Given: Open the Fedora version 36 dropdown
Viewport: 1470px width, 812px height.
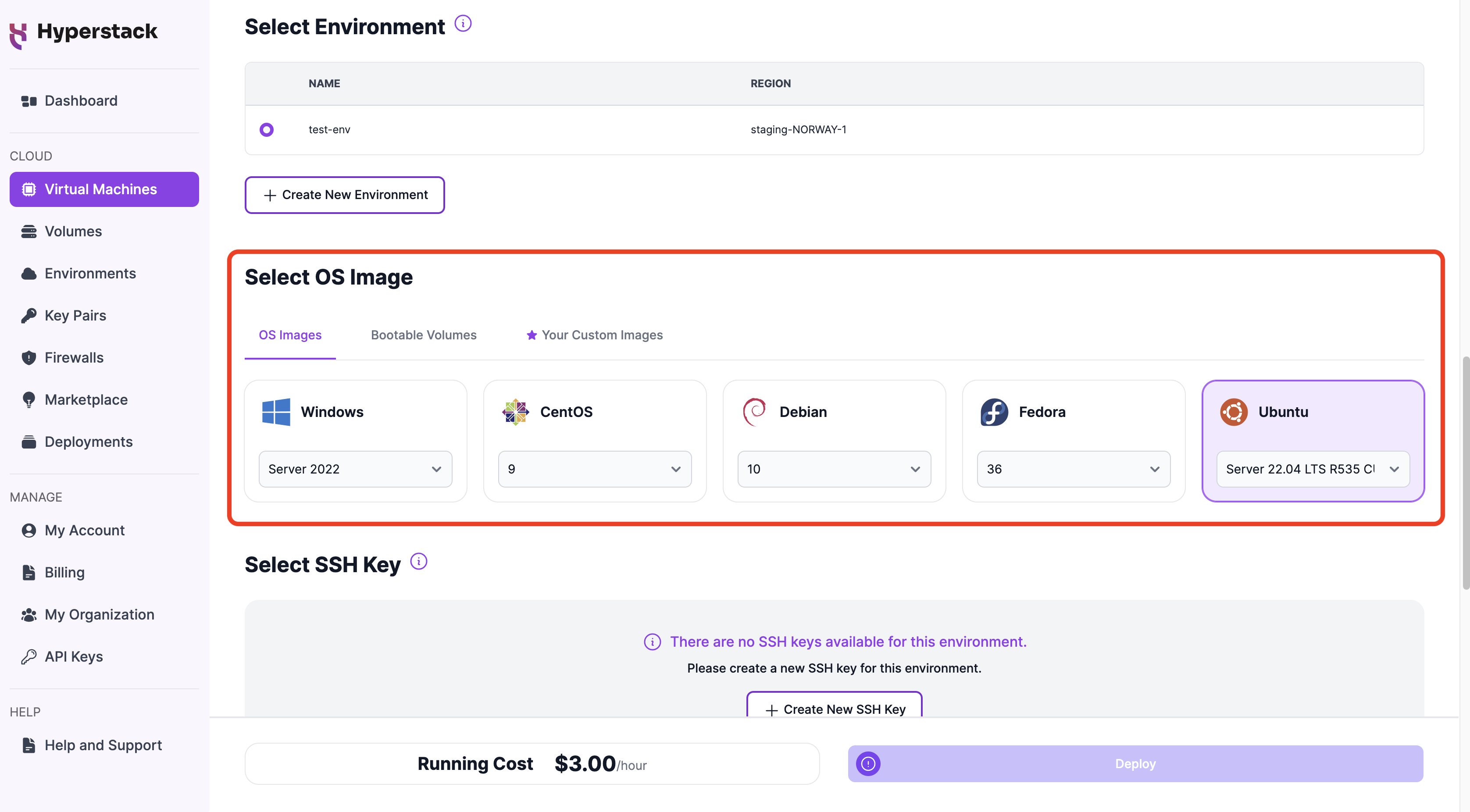Looking at the screenshot, I should pos(1074,469).
